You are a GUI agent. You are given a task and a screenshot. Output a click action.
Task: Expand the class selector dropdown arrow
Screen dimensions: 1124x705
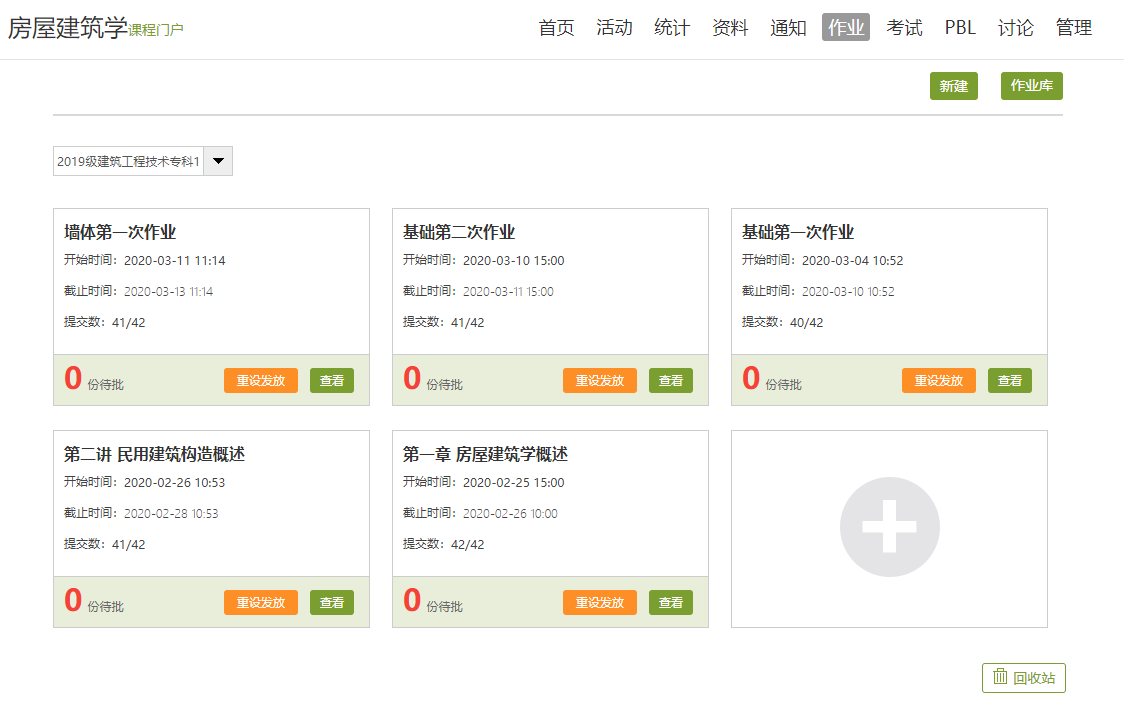218,161
